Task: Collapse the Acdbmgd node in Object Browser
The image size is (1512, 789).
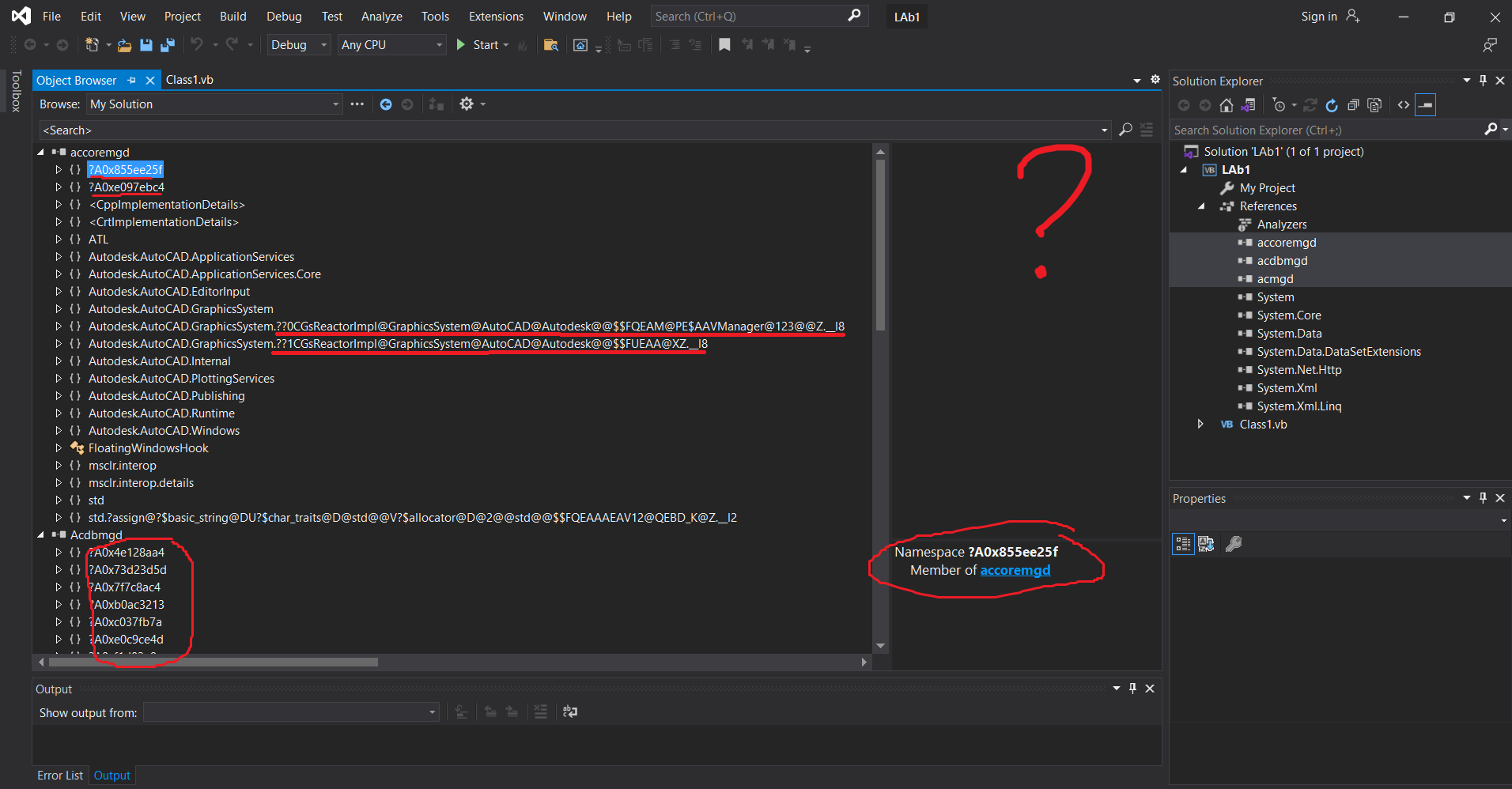Action: 41,535
